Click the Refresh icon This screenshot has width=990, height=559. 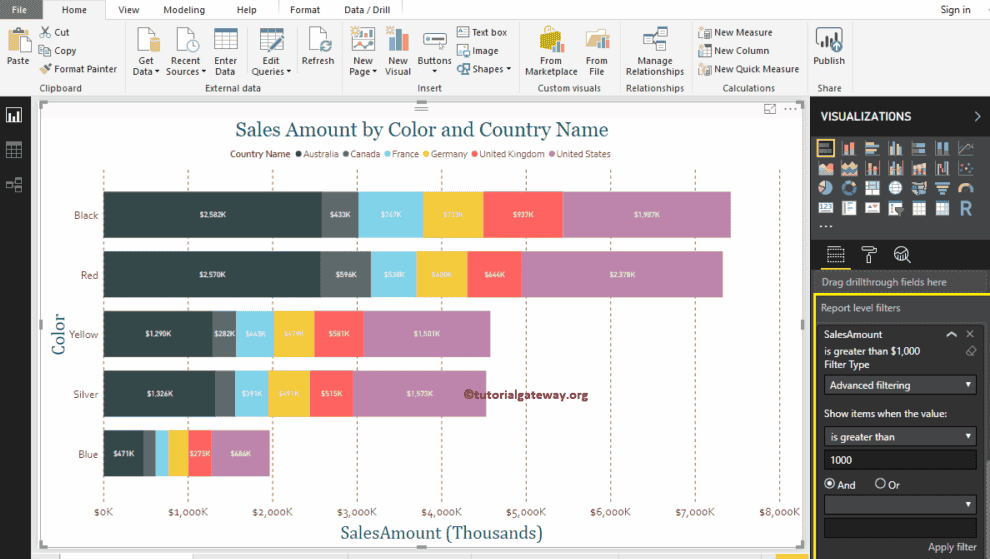318,39
